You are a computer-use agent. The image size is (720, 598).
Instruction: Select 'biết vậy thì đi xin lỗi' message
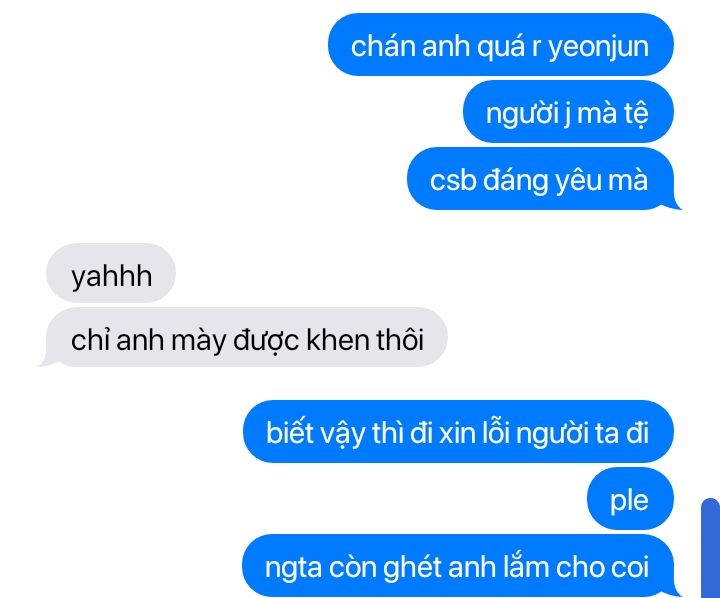[458, 431]
